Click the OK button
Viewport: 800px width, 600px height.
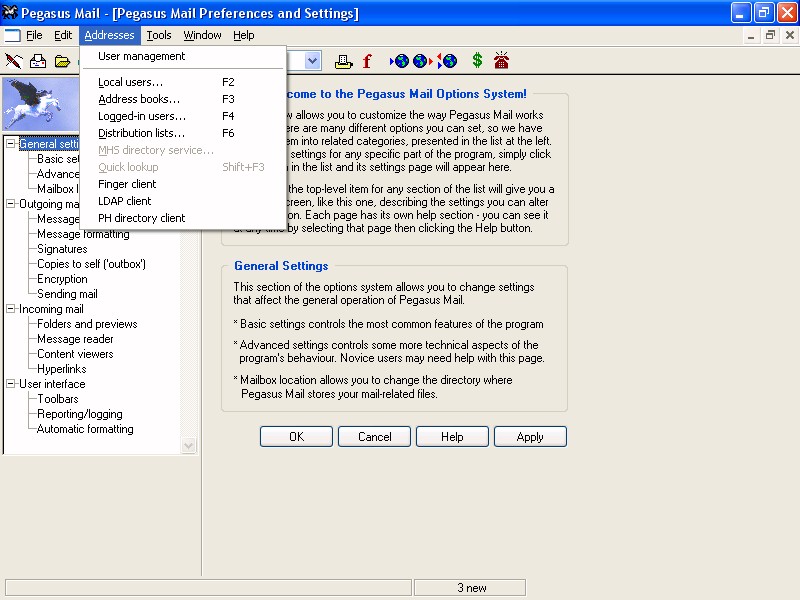(296, 437)
